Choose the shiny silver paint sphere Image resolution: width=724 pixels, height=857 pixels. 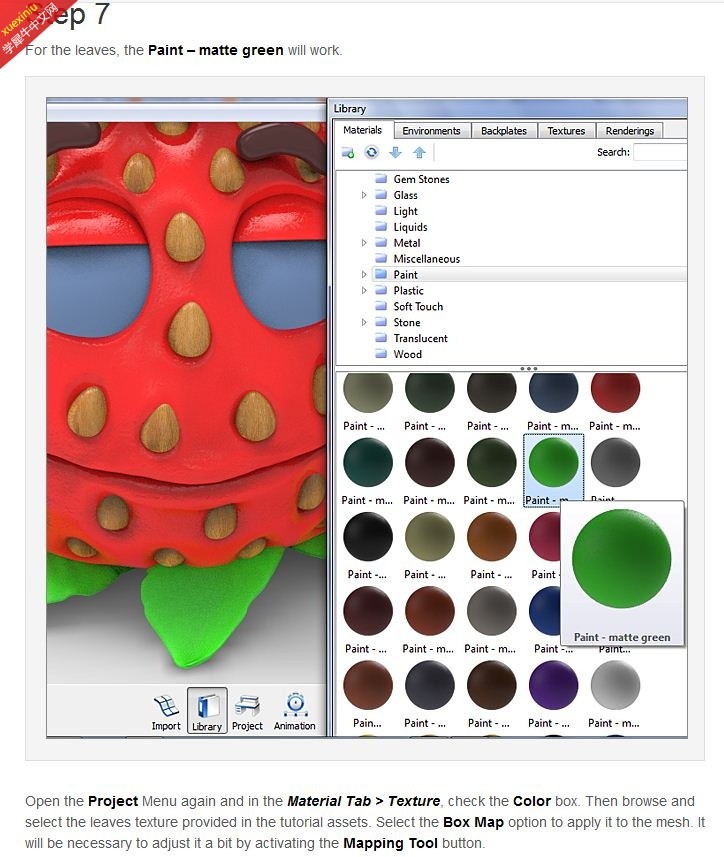click(x=615, y=685)
